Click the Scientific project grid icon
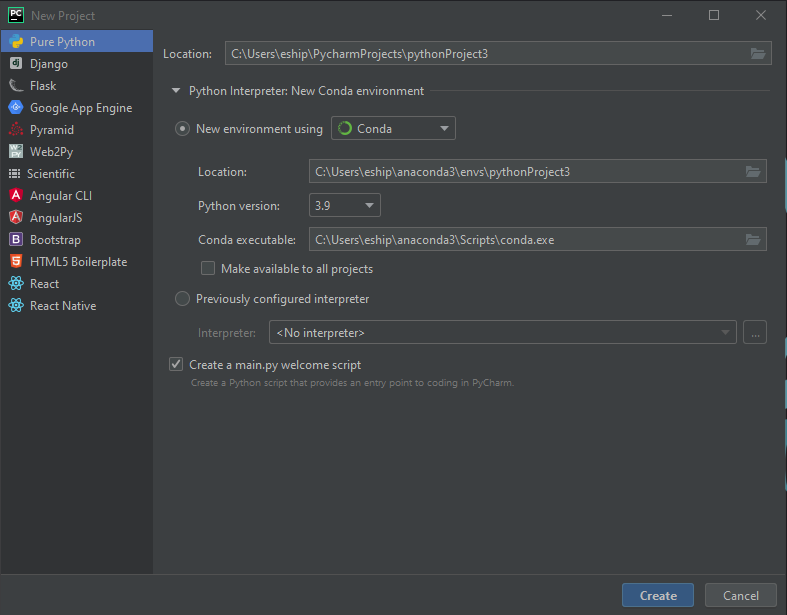This screenshot has width=787, height=615. (15, 174)
